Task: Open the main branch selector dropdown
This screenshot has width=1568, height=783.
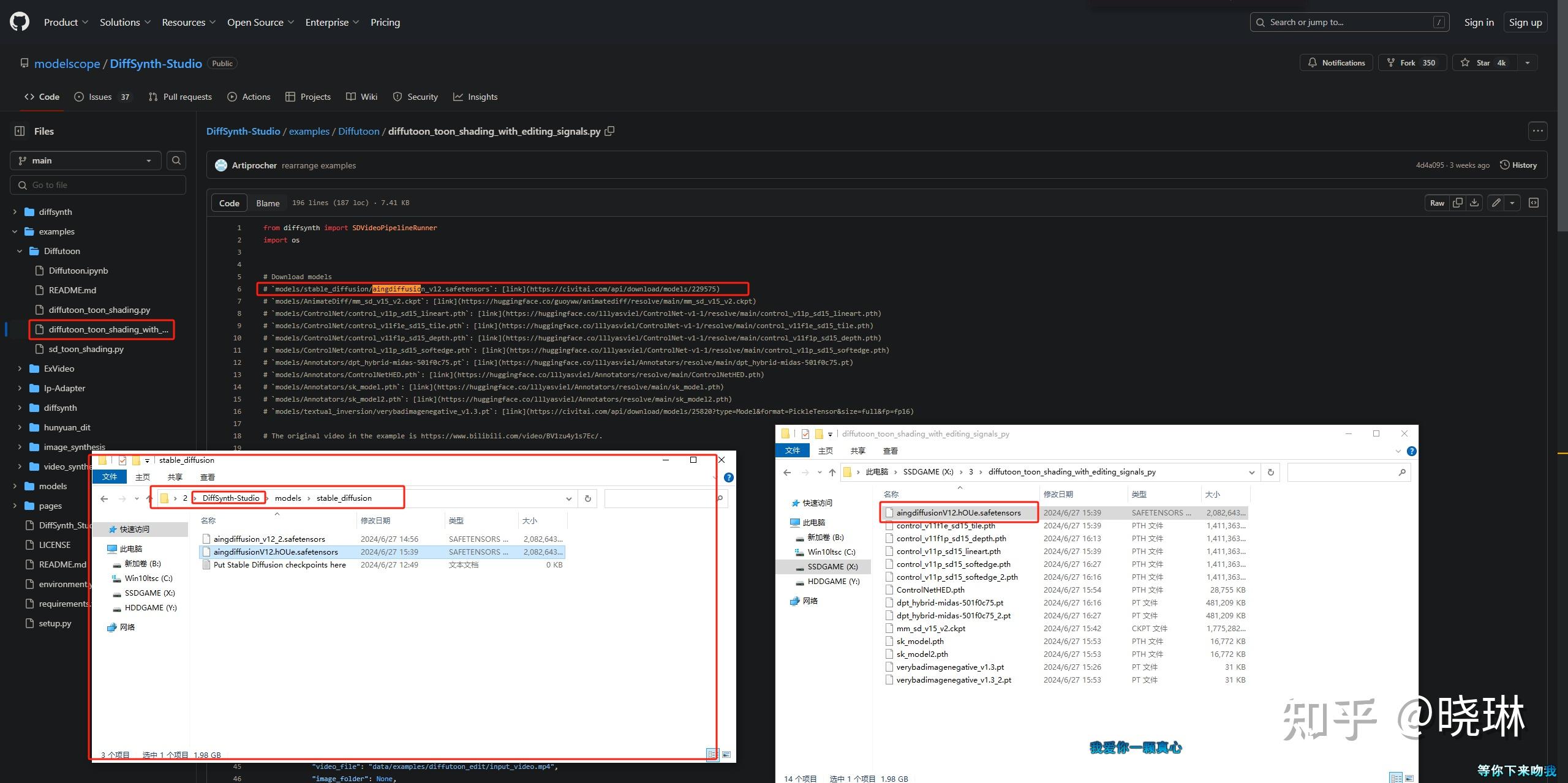Action: tap(86, 160)
